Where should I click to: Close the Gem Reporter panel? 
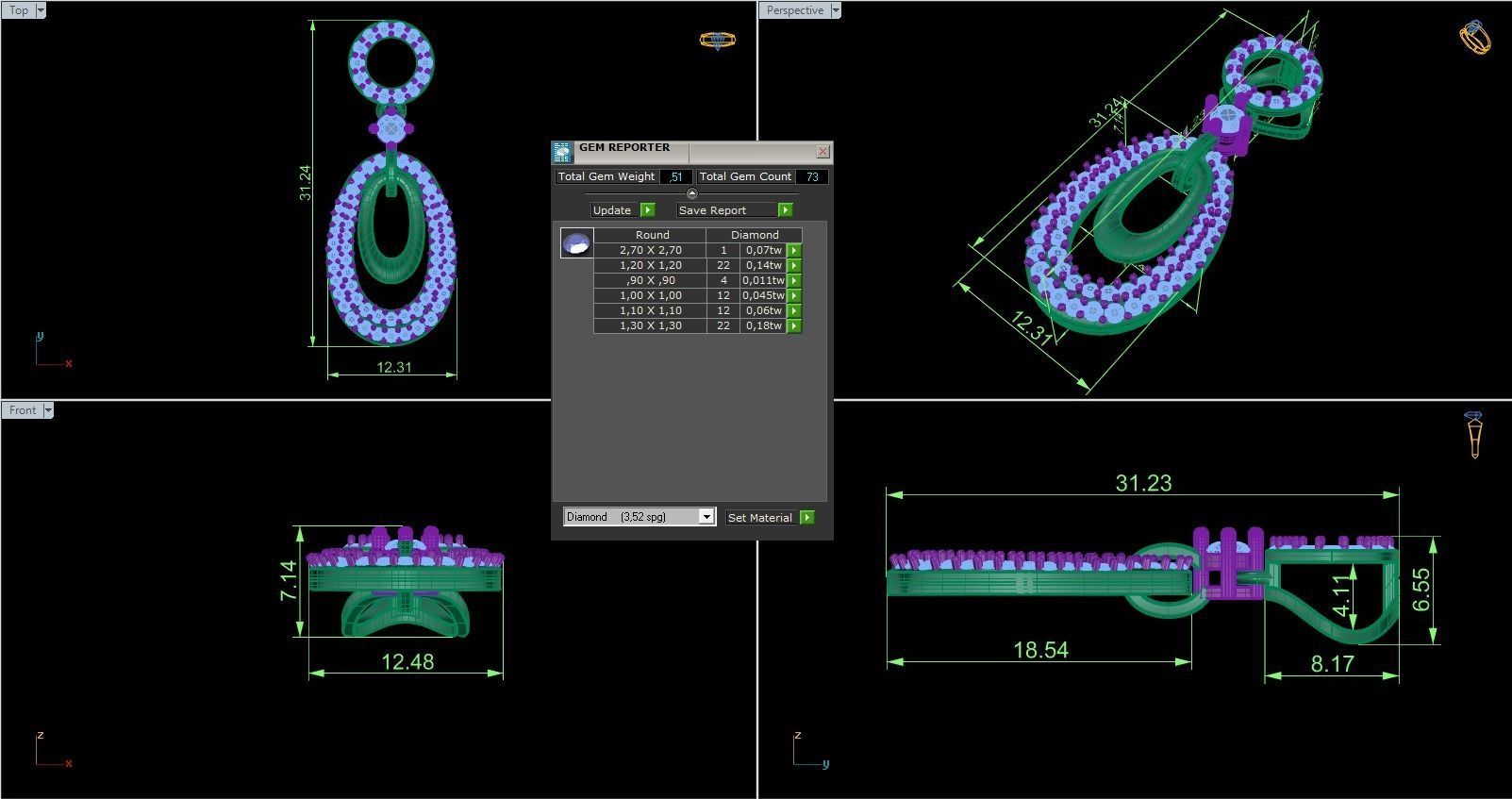click(x=822, y=152)
